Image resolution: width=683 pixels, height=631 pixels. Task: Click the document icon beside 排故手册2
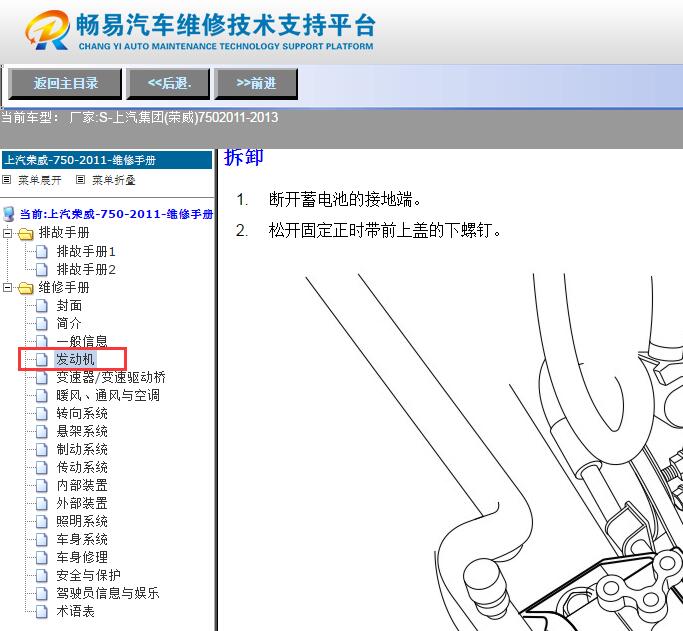pyautogui.click(x=42, y=270)
